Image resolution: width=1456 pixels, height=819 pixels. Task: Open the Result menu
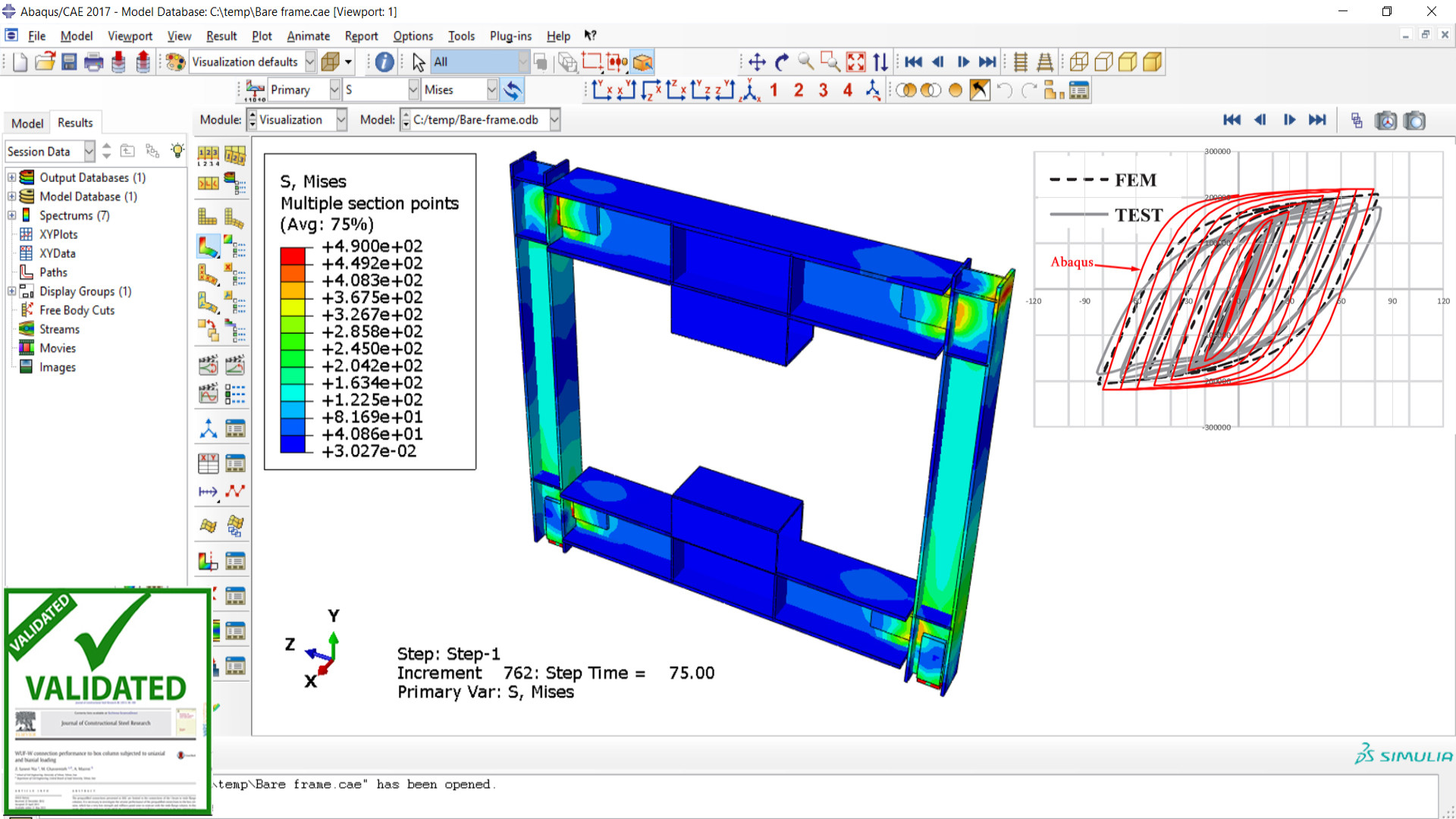[221, 36]
